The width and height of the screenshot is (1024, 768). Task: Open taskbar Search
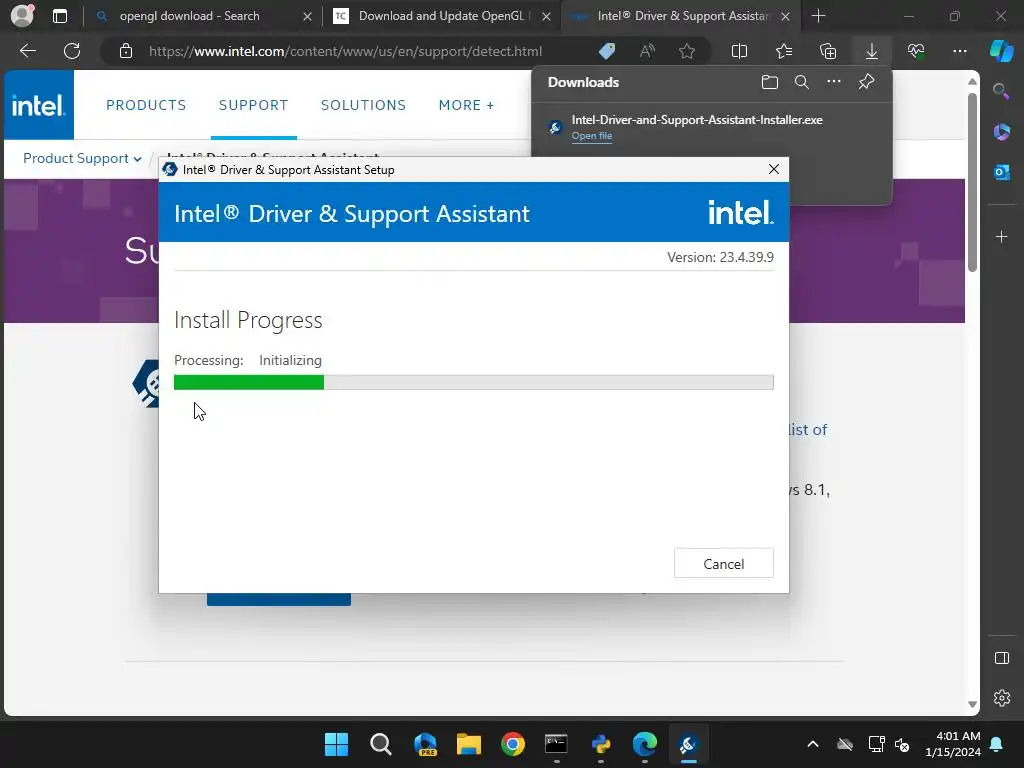click(x=381, y=744)
